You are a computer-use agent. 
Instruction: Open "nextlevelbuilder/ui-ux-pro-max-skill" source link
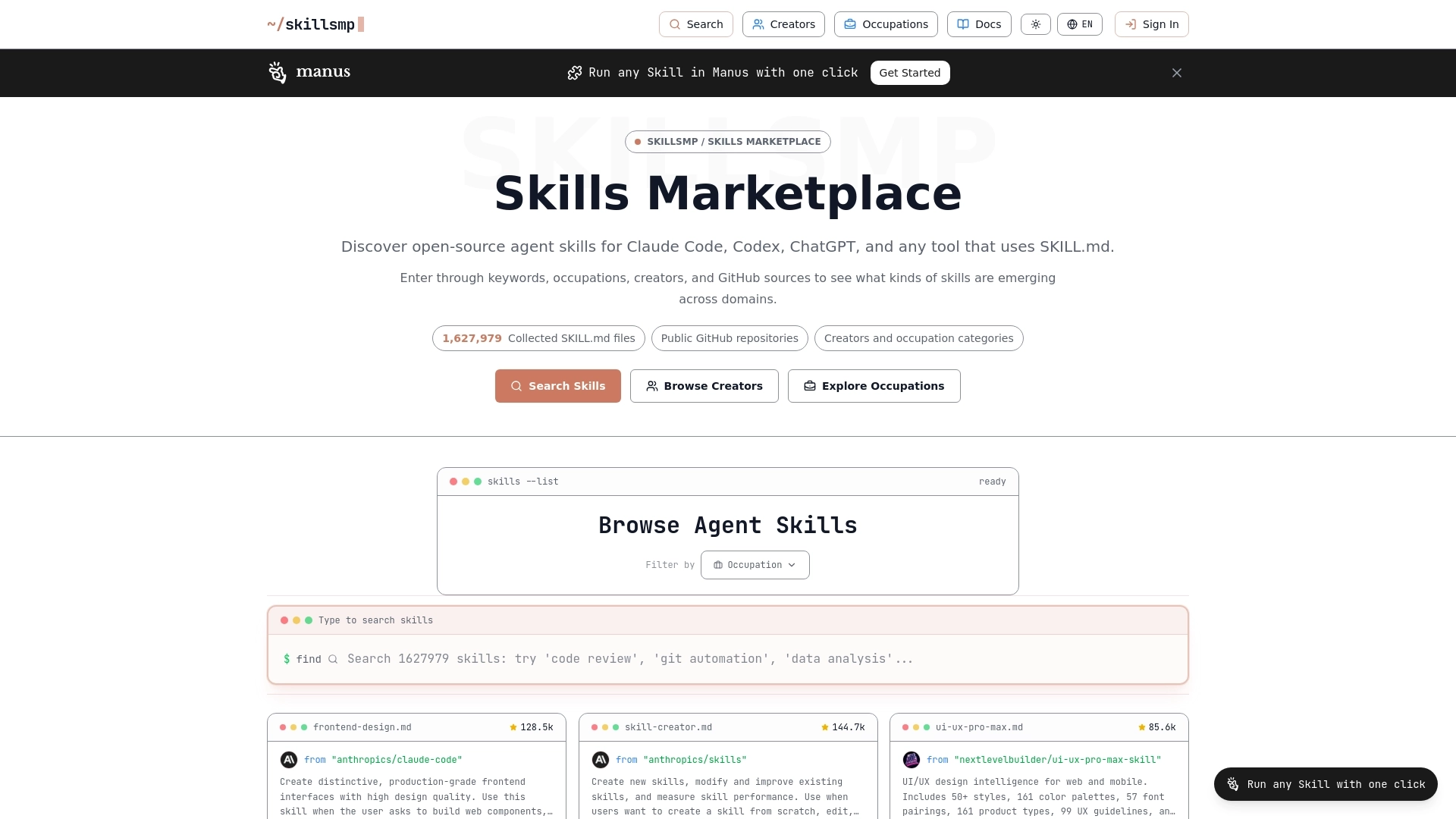tap(1058, 760)
